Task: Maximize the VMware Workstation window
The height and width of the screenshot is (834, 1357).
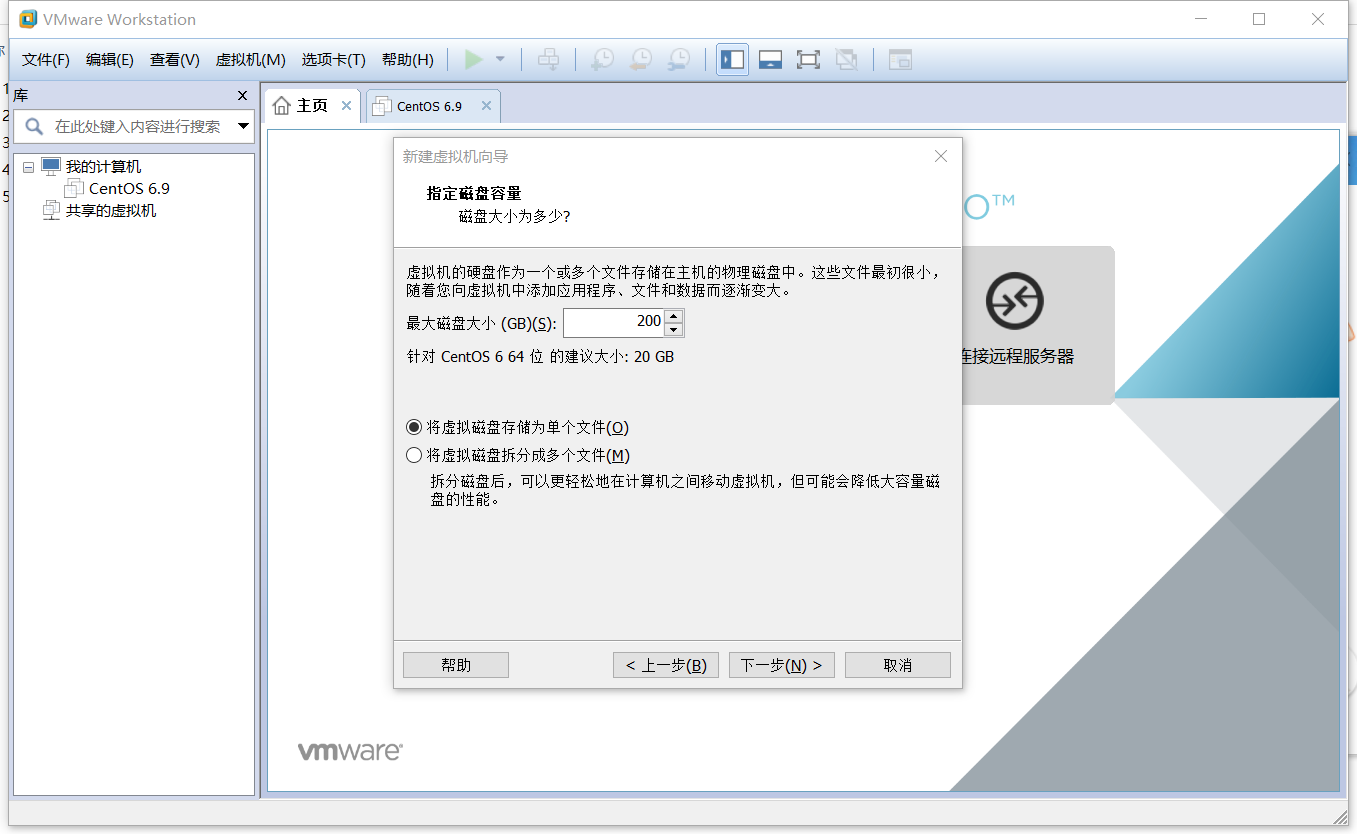Action: [1259, 19]
